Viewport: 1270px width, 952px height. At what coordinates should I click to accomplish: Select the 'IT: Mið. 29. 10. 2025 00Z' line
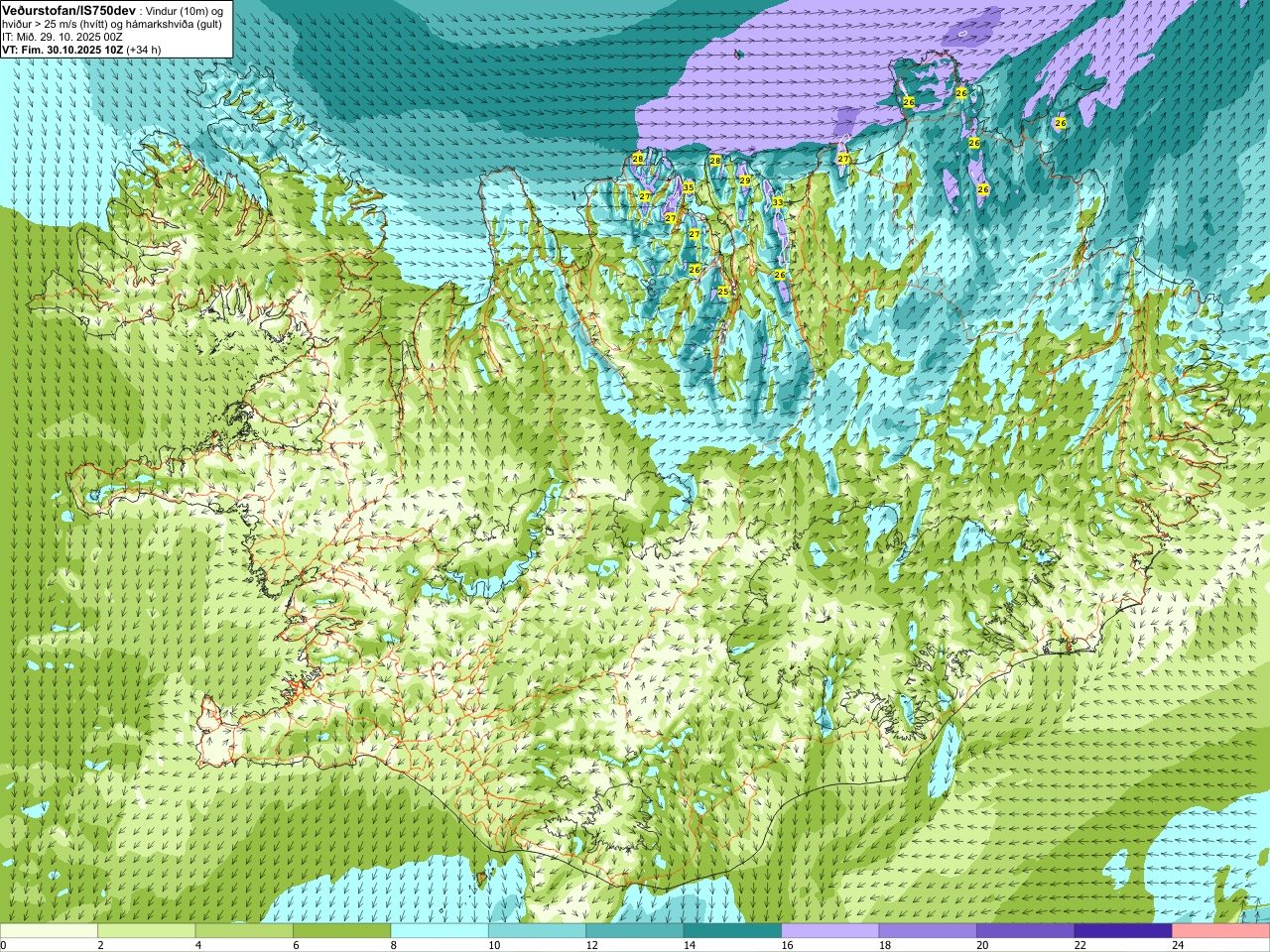[x=63, y=37]
